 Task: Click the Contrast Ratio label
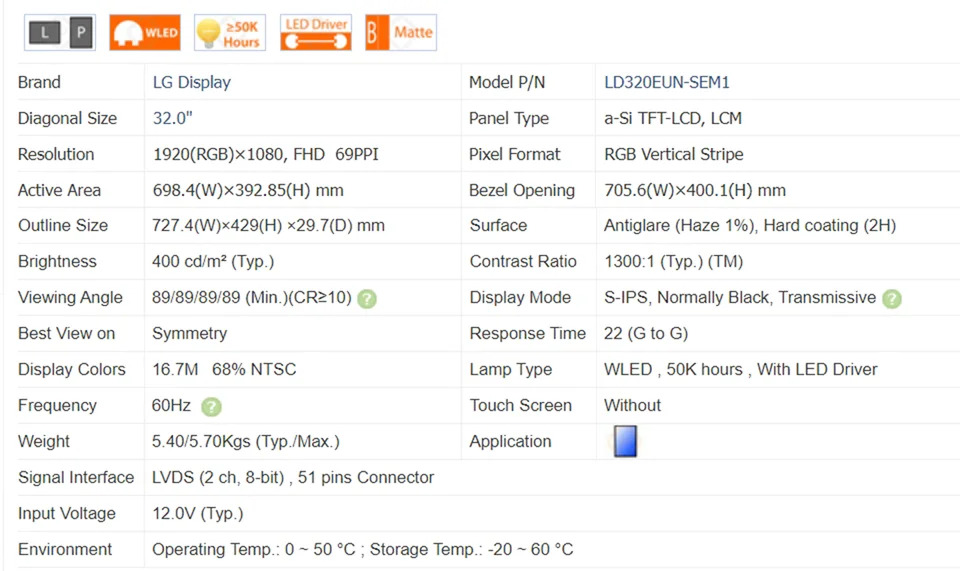point(523,261)
